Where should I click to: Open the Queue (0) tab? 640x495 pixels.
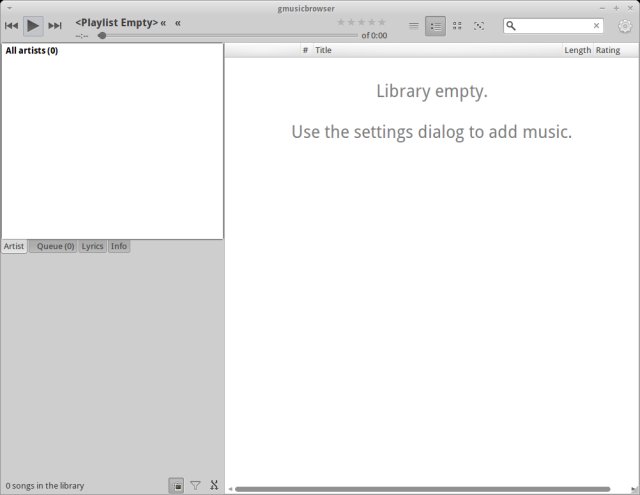click(53, 246)
